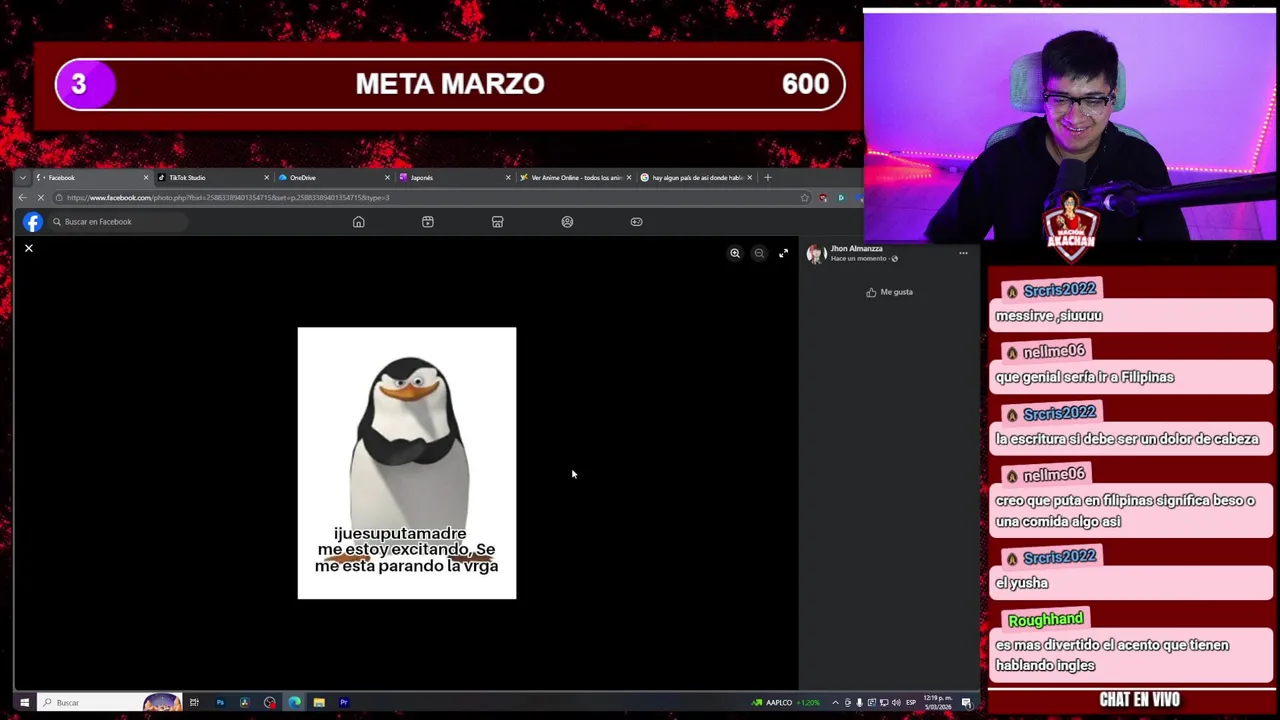Click the Me gusta button
This screenshot has height=720, width=1280.
click(x=889, y=292)
